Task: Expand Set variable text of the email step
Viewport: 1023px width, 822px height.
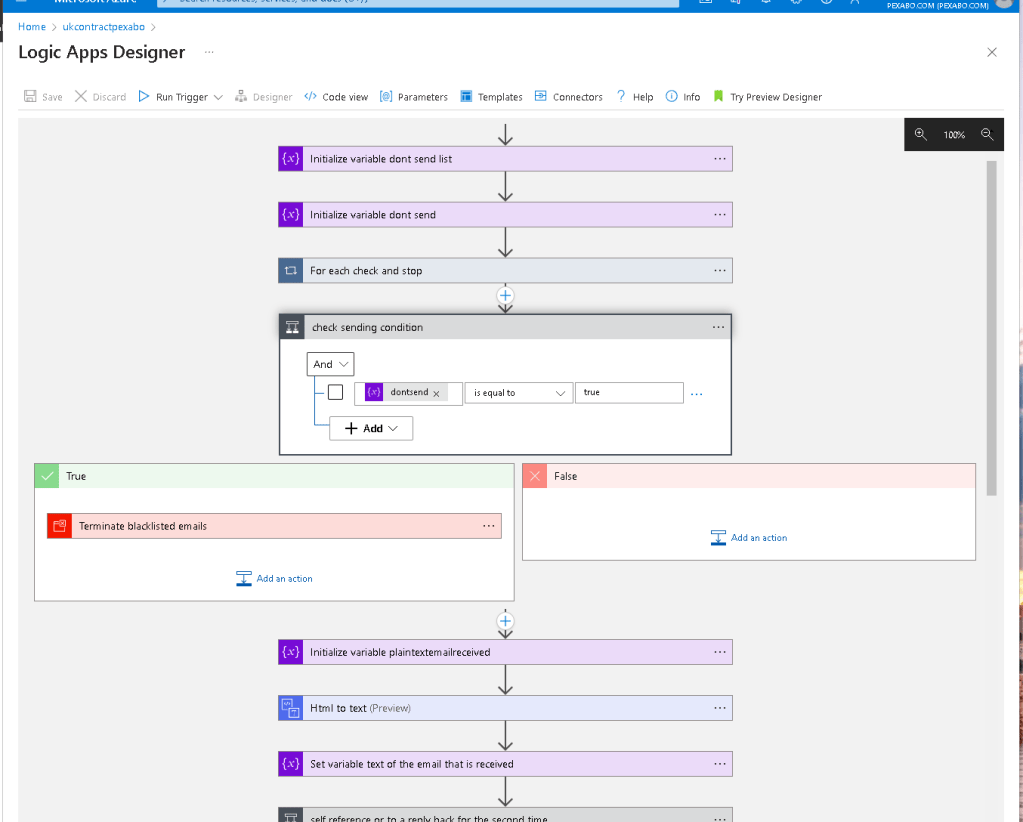Action: (x=506, y=764)
